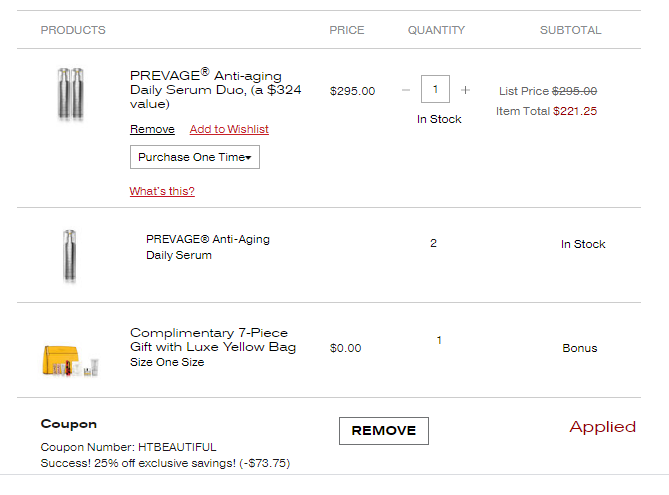Open the What's this? link
Image resolution: width=669 pixels, height=495 pixels.
162,191
